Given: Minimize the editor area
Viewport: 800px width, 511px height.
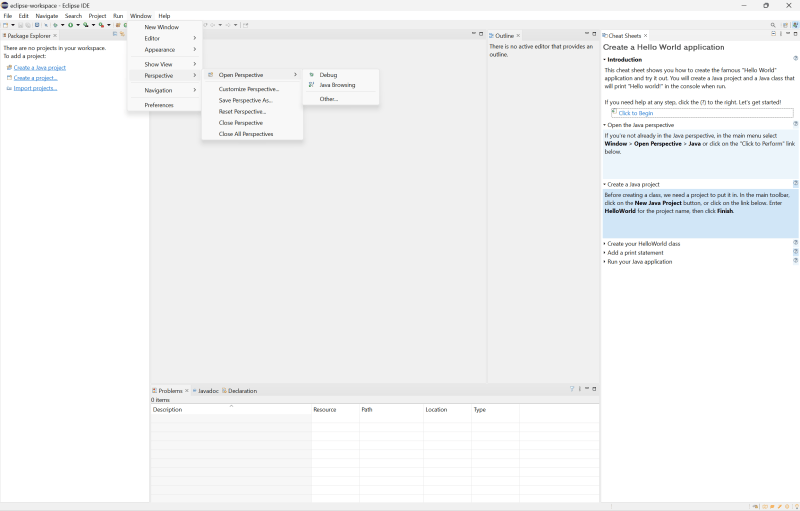Looking at the screenshot, I should pos(473,34).
